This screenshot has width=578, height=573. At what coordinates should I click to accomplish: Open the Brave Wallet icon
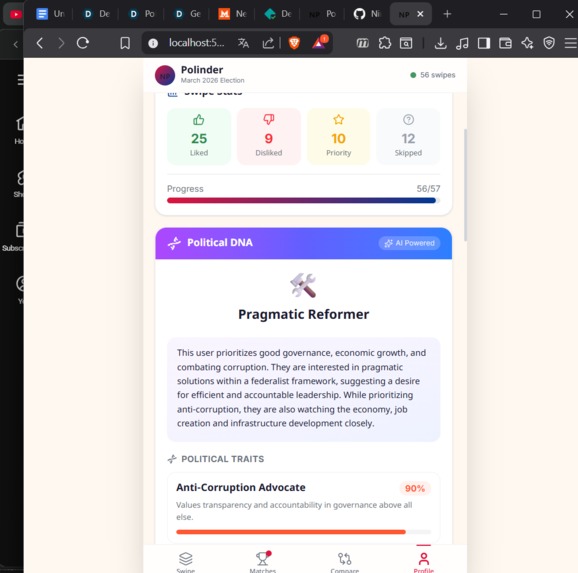(x=505, y=43)
